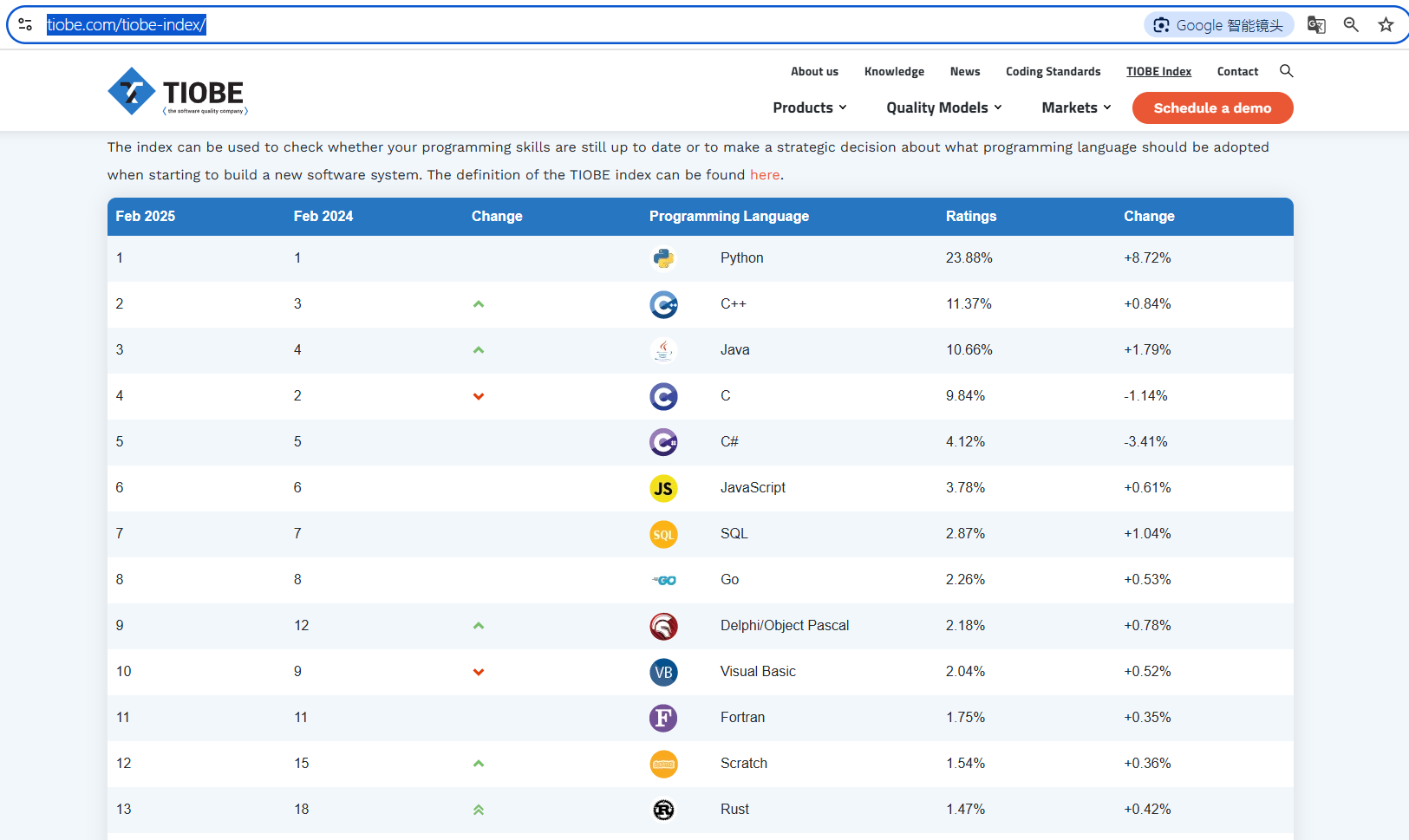Viewport: 1409px width, 840px height.
Task: Click the double up arrow in Rust row
Action: [479, 810]
